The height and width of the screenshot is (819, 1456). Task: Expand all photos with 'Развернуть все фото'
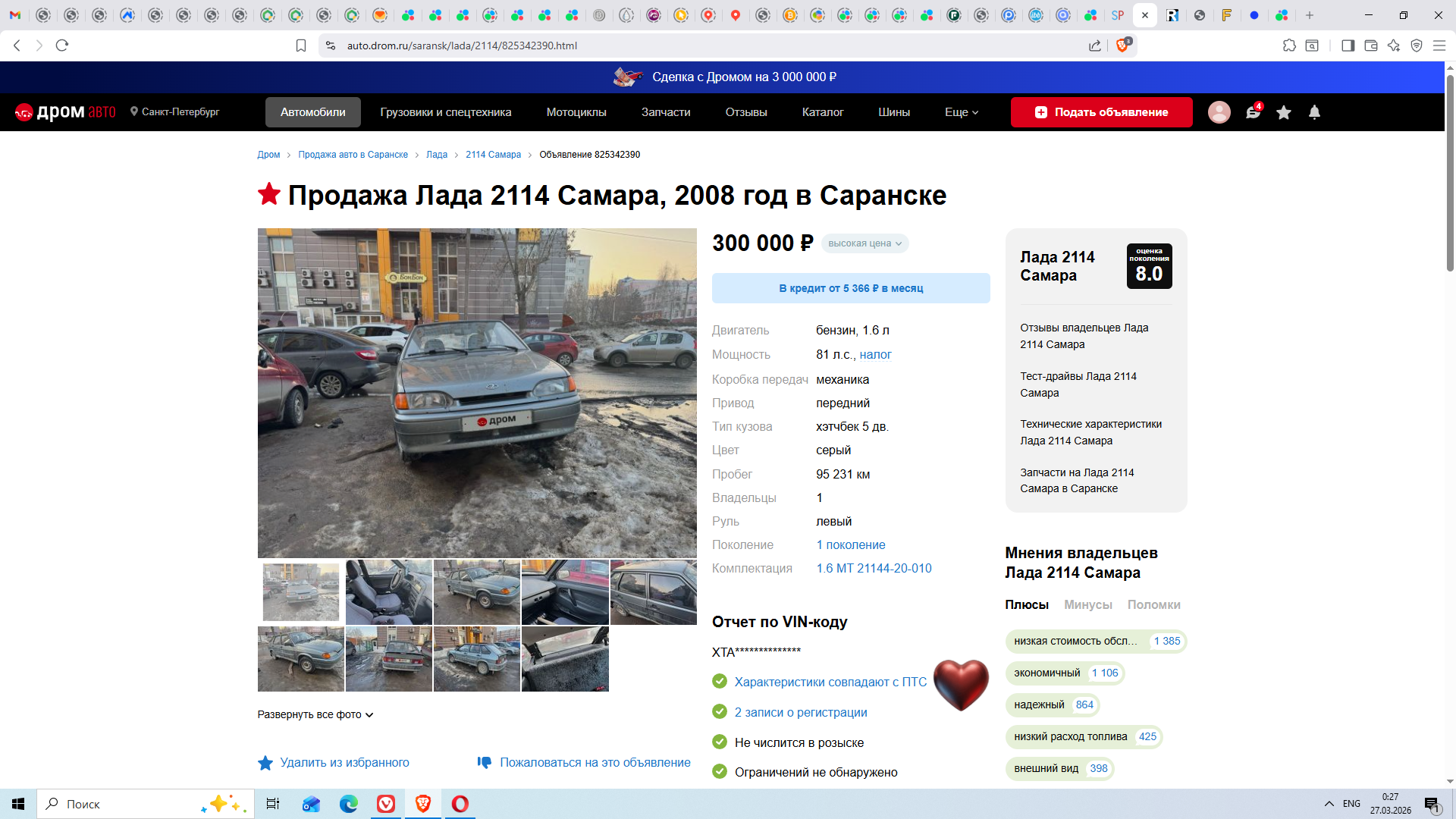(x=315, y=714)
